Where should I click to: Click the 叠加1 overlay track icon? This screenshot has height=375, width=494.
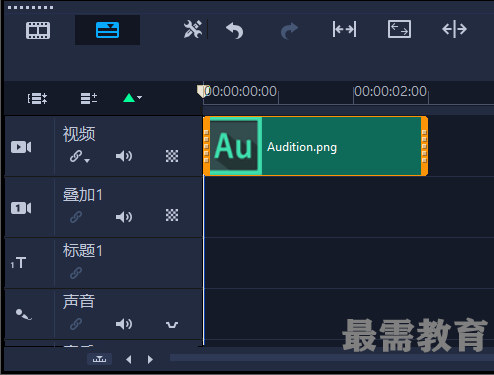click(x=21, y=208)
